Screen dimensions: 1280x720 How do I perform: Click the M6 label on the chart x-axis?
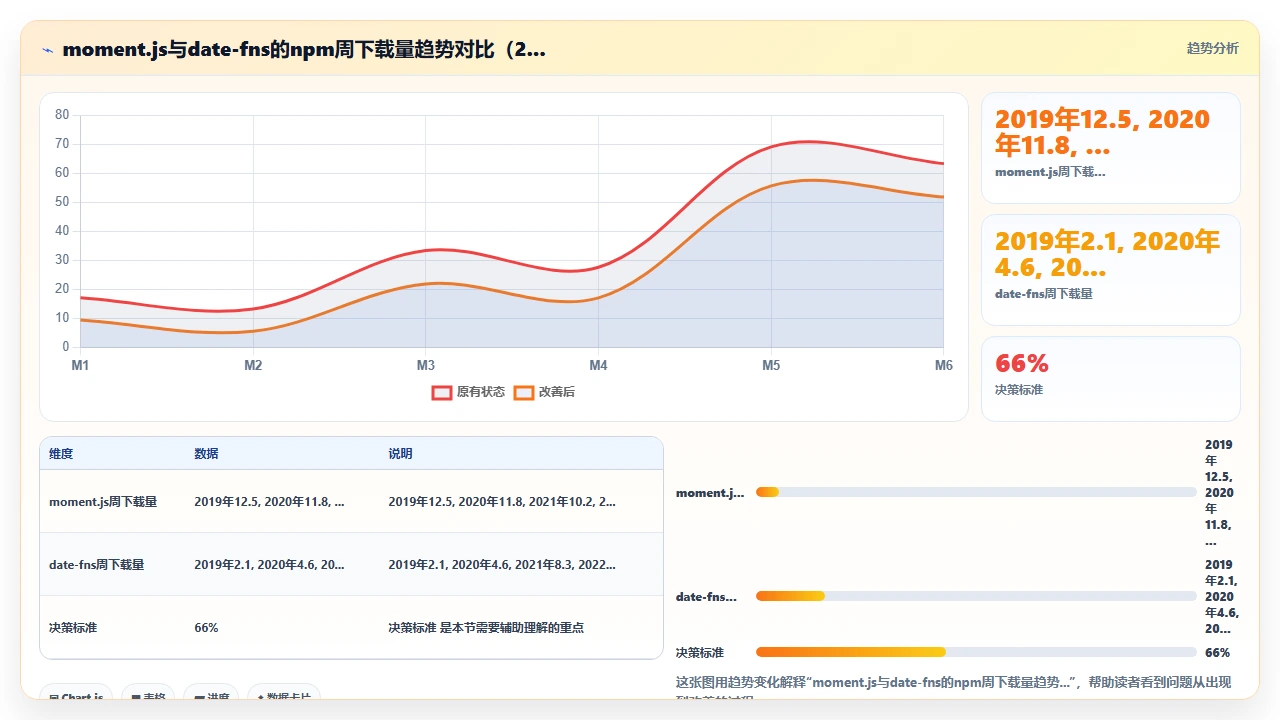(x=944, y=365)
